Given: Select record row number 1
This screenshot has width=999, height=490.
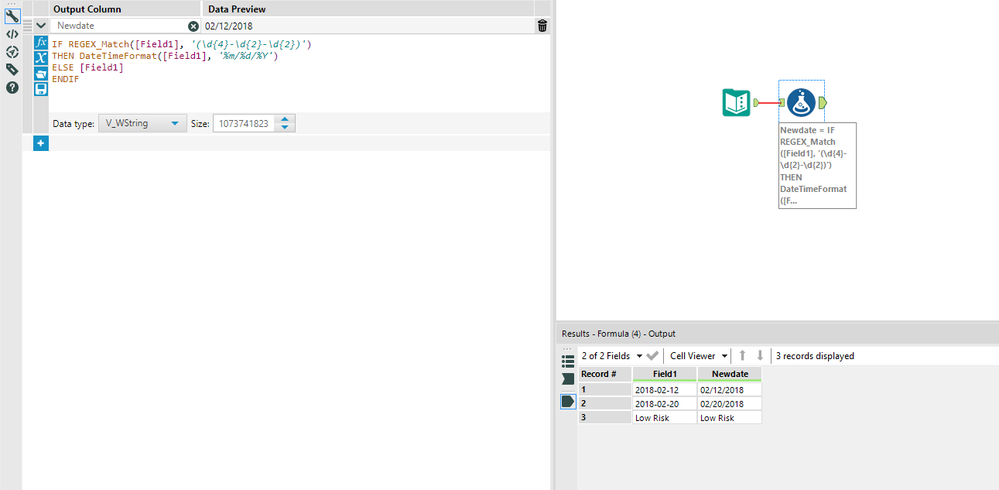Looking at the screenshot, I should (x=605, y=389).
